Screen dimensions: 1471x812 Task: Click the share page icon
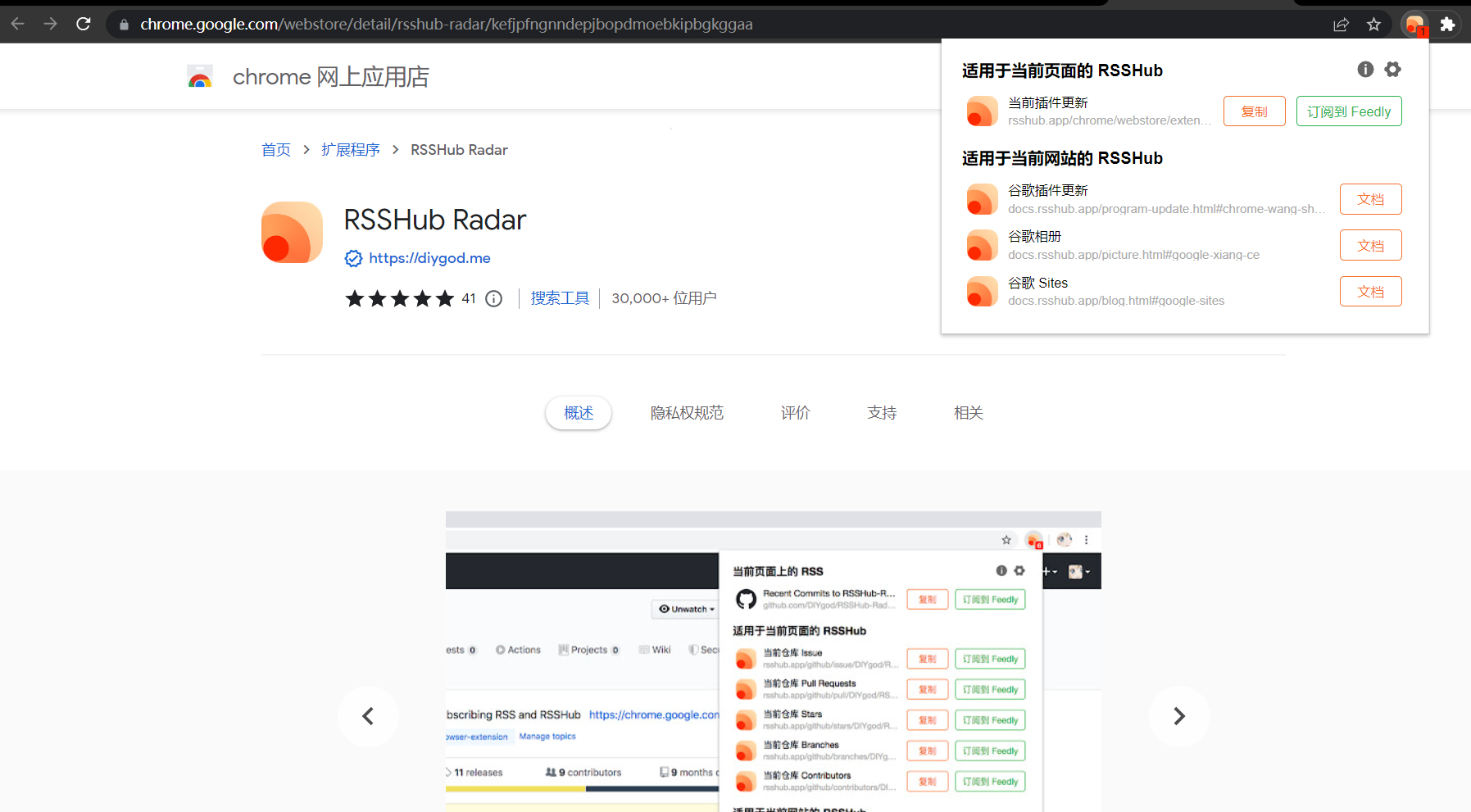[1342, 25]
